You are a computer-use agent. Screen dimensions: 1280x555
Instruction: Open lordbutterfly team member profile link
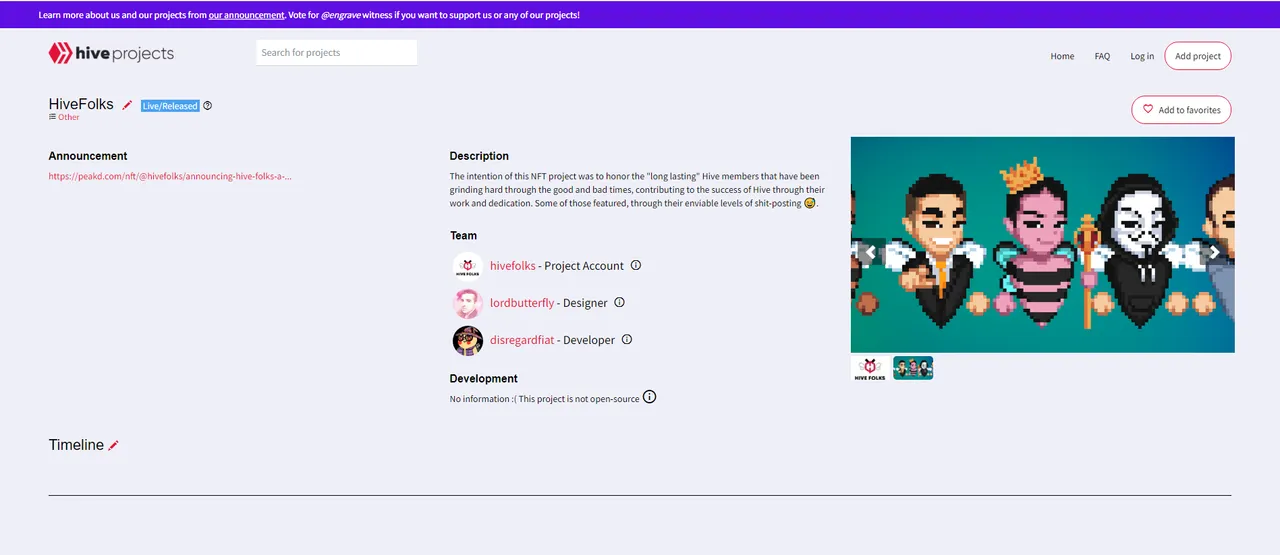click(x=522, y=303)
